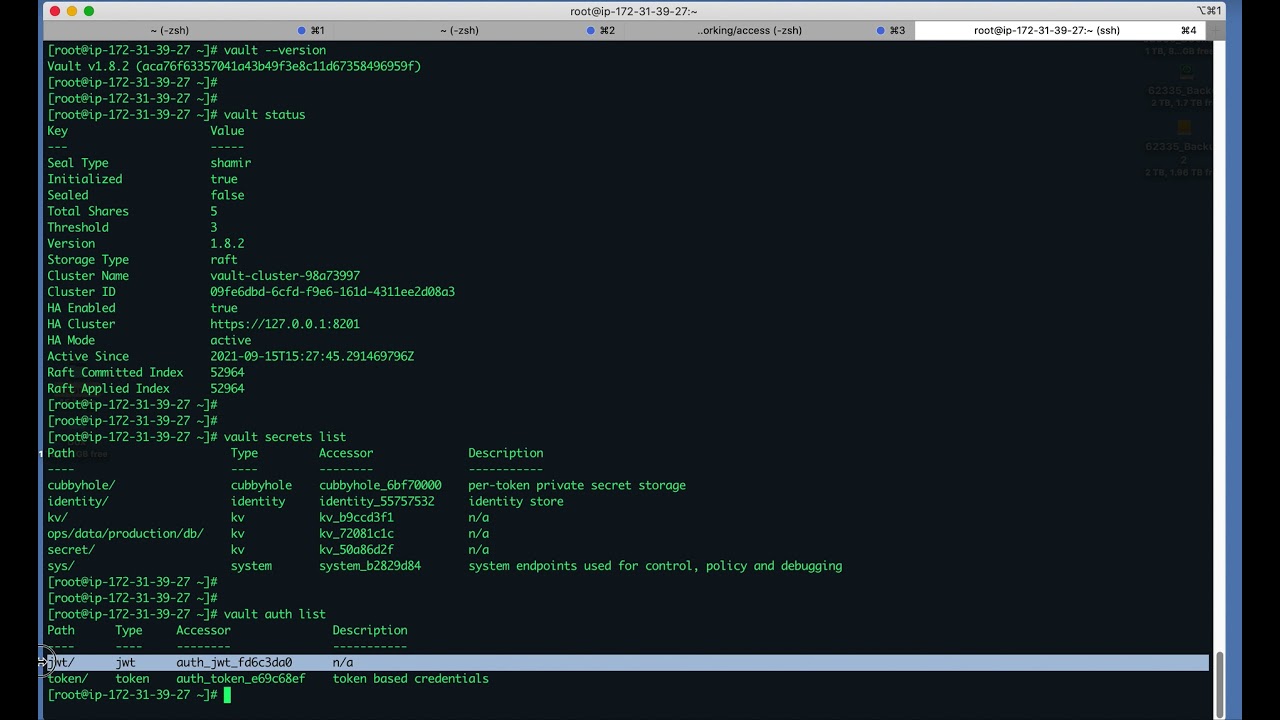Click the ⌥⌘1 indicator in title bar
The width and height of the screenshot is (1280, 720).
click(x=1209, y=11)
